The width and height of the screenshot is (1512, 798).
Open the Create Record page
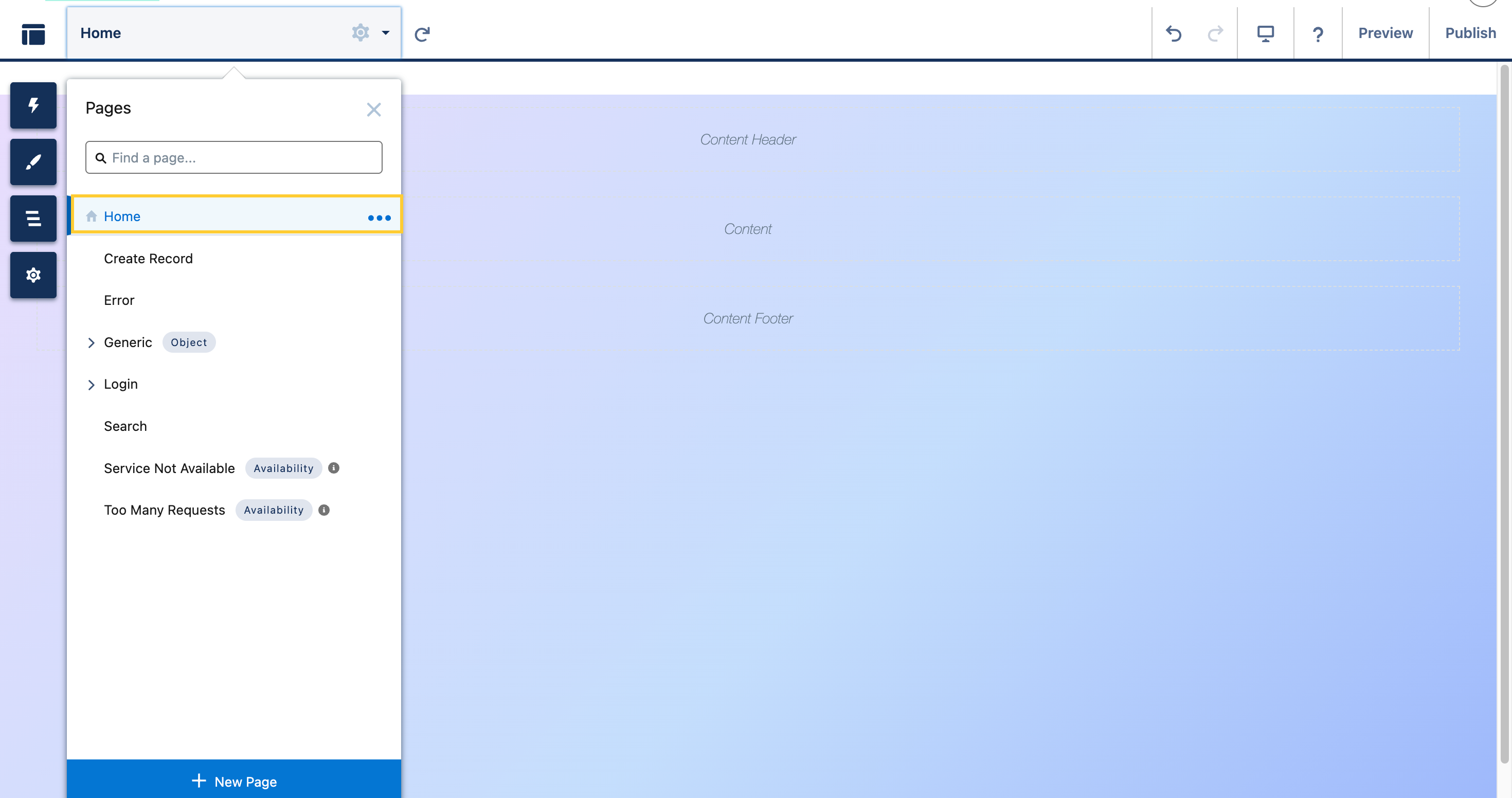(148, 258)
